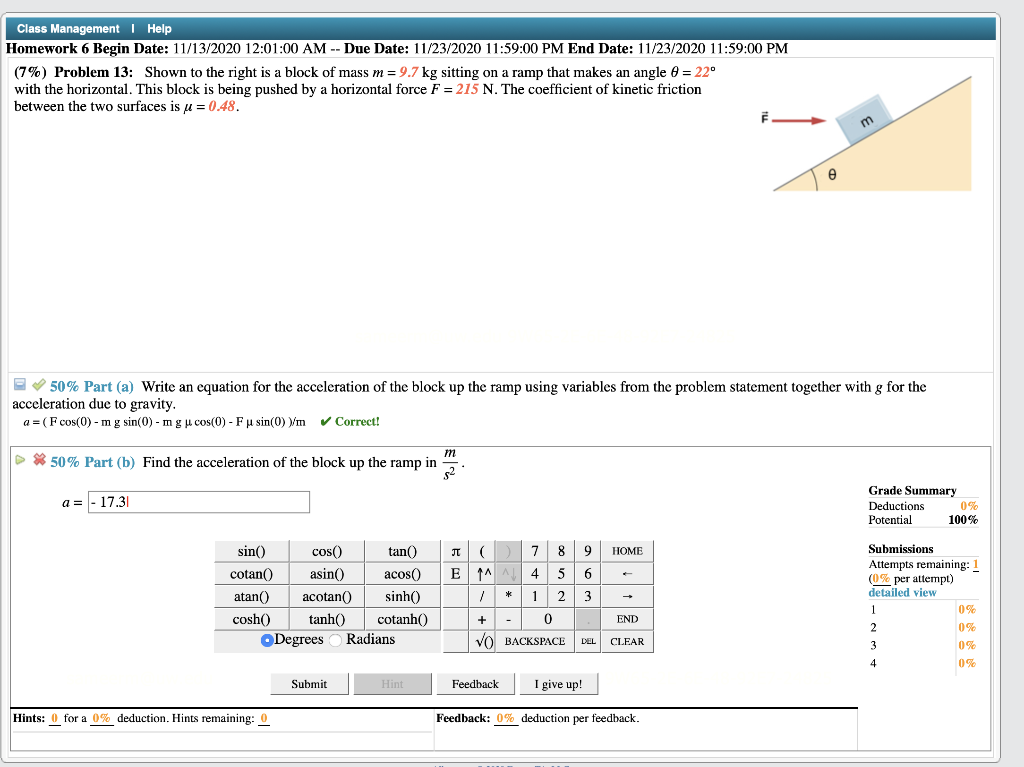Switch to Radians mode
The image size is (1024, 767).
[x=335, y=640]
